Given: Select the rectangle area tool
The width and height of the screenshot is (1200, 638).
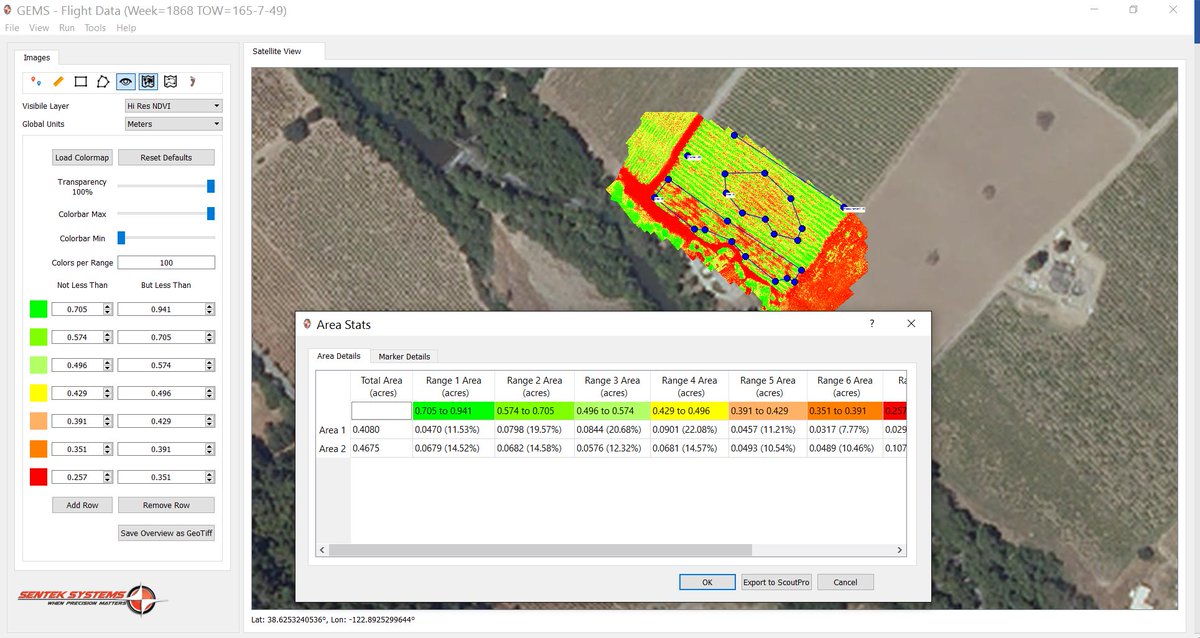Looking at the screenshot, I should click(80, 82).
